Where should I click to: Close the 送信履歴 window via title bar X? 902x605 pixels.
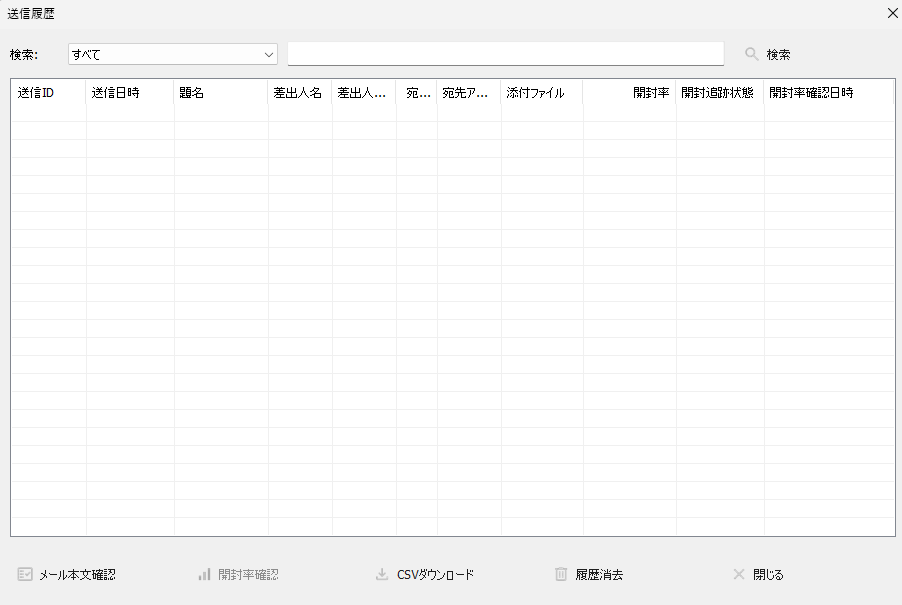tap(893, 13)
